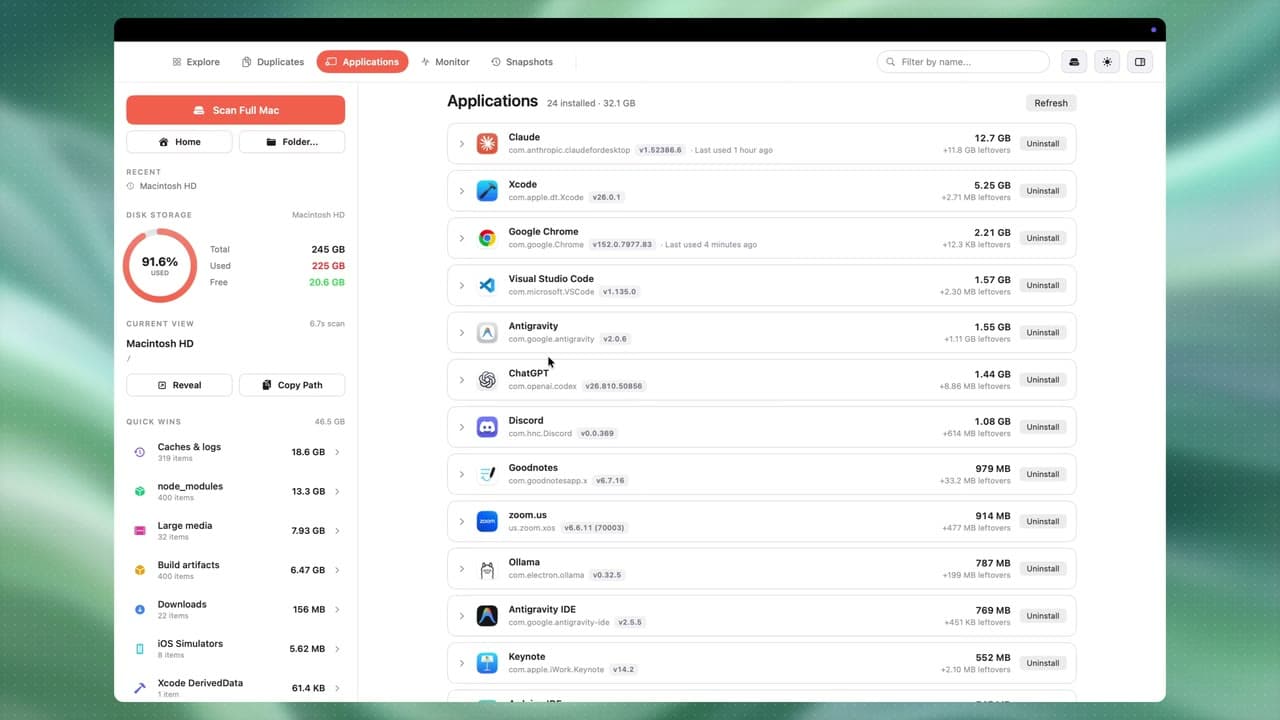This screenshot has height=720, width=1280.
Task: Go to the Monitor tab
Action: click(x=445, y=62)
